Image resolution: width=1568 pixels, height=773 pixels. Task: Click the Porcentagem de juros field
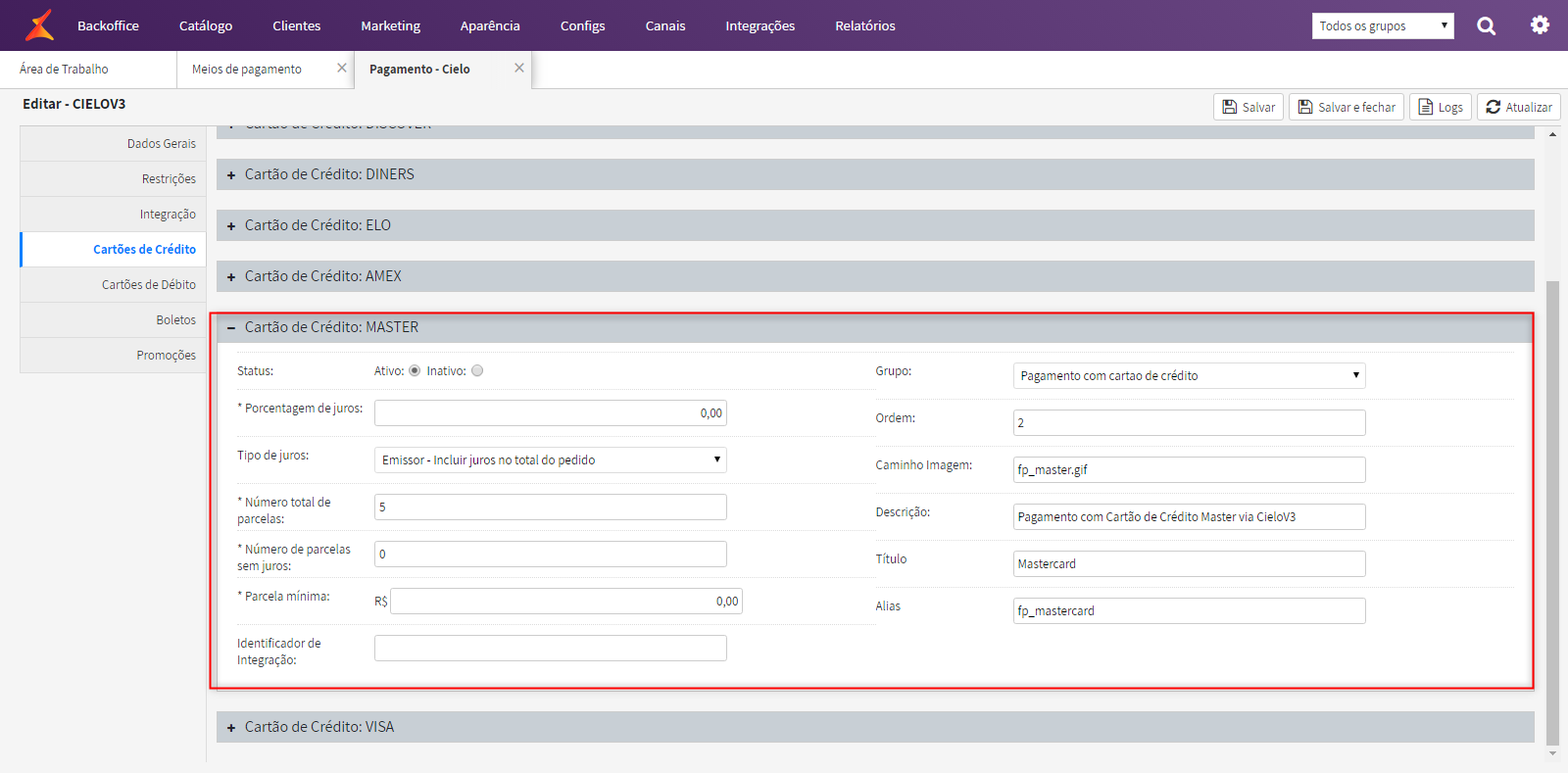551,412
